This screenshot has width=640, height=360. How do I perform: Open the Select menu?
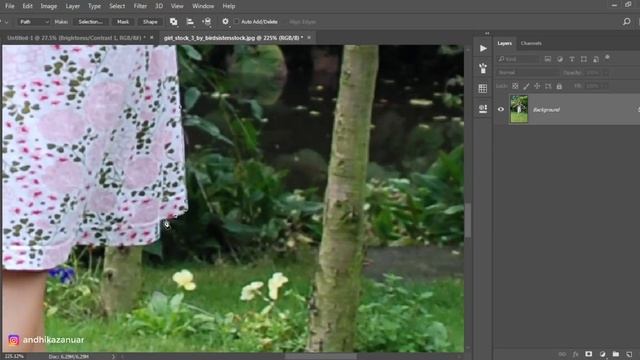[117, 6]
